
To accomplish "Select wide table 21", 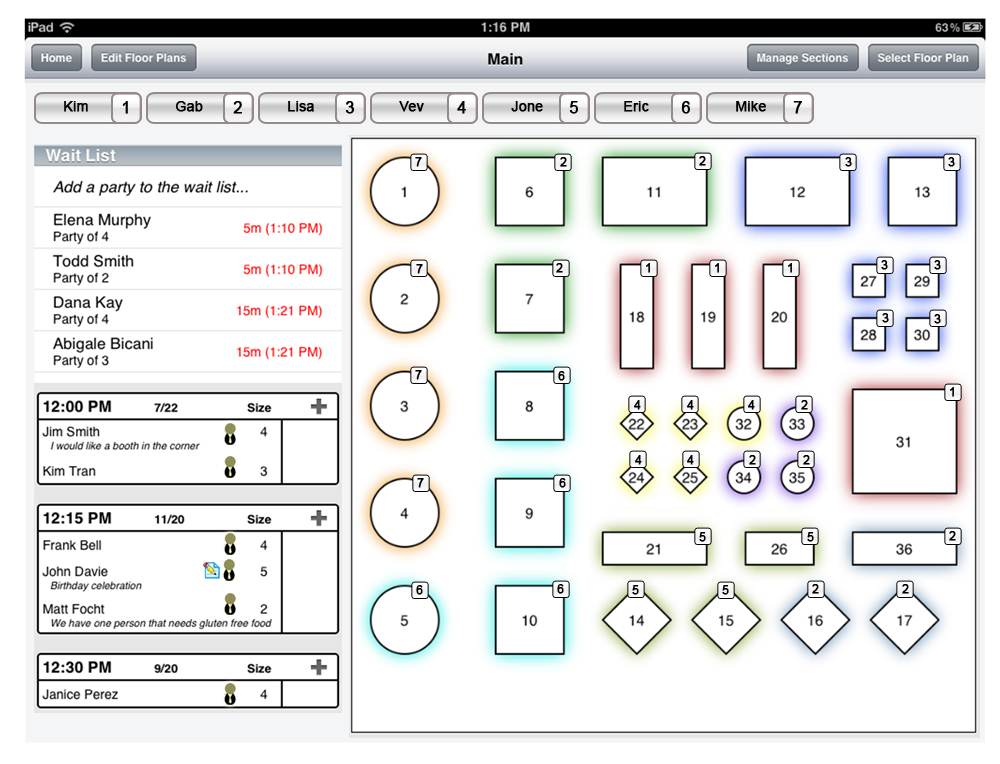I will [x=654, y=548].
